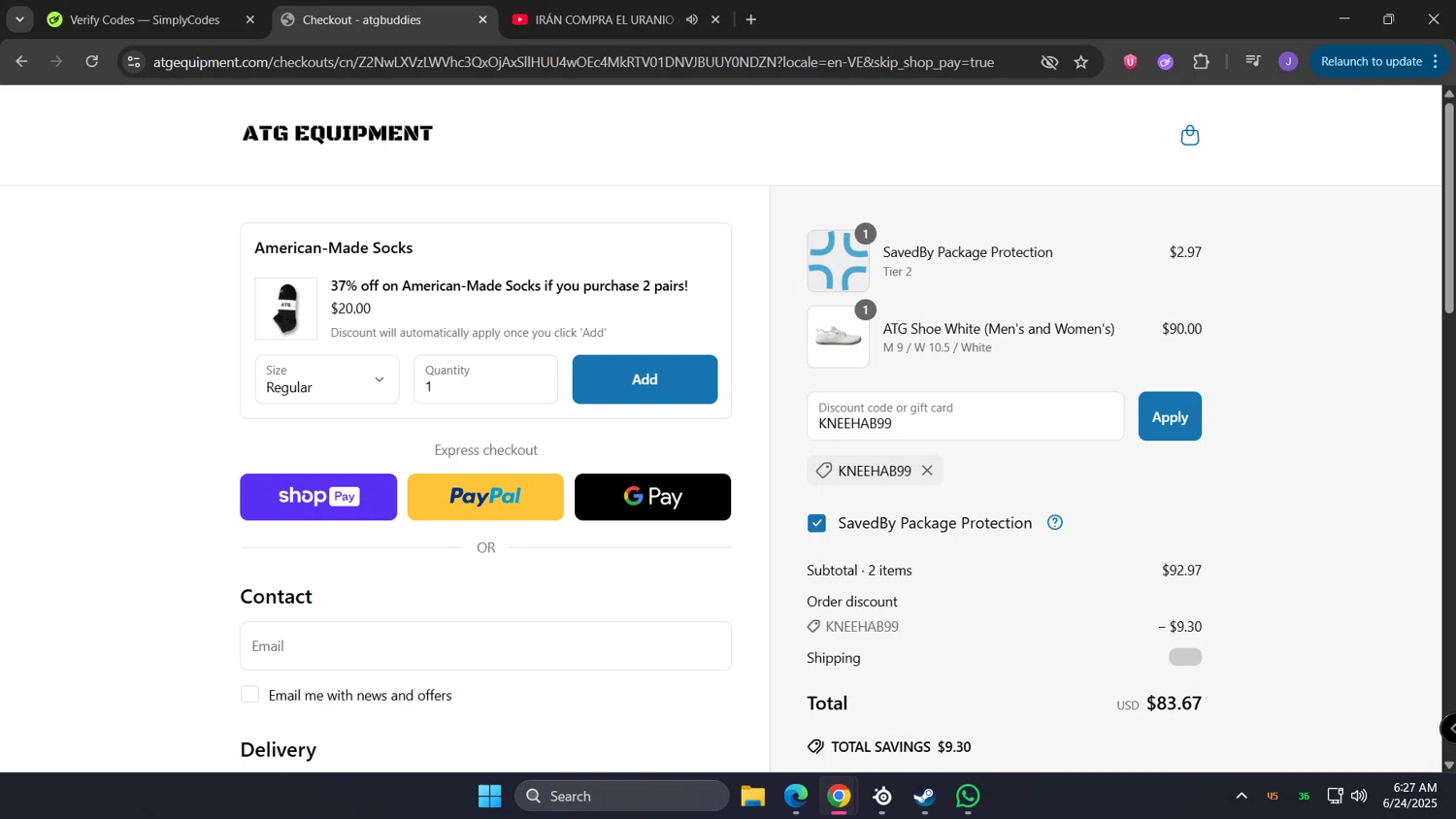This screenshot has width=1456, height=819.
Task: Open the Windows Start menu
Action: [x=490, y=797]
